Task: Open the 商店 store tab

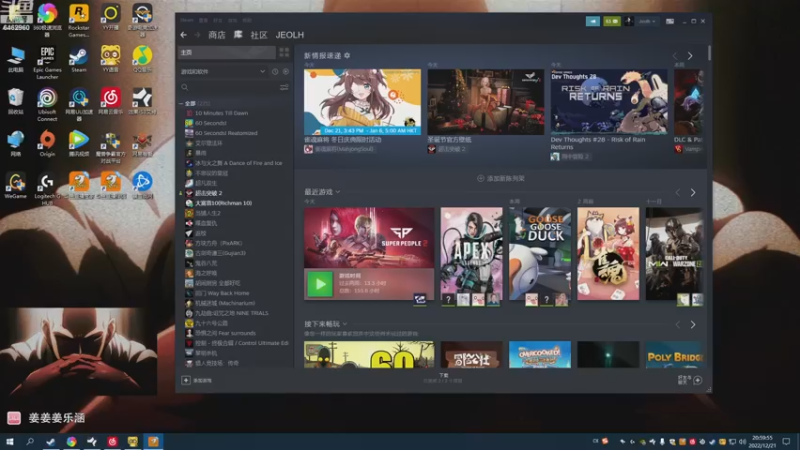Action: click(x=217, y=35)
